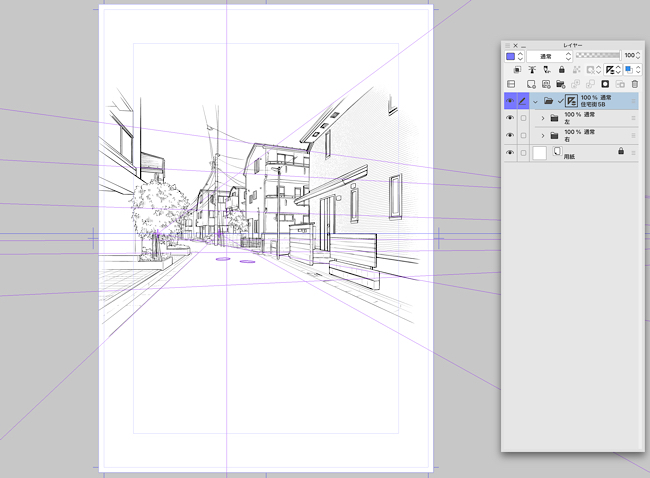Close the レイヤー layer panel
Image resolution: width=650 pixels, height=478 pixels.
tap(516, 45)
